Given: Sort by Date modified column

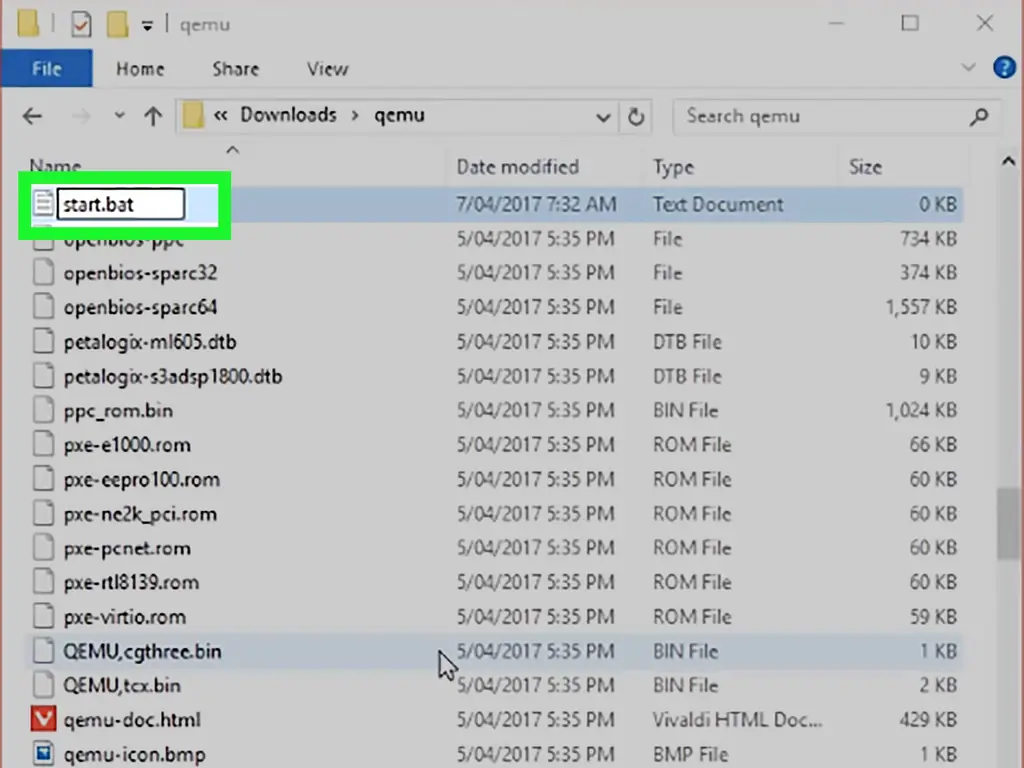Looking at the screenshot, I should click(517, 167).
